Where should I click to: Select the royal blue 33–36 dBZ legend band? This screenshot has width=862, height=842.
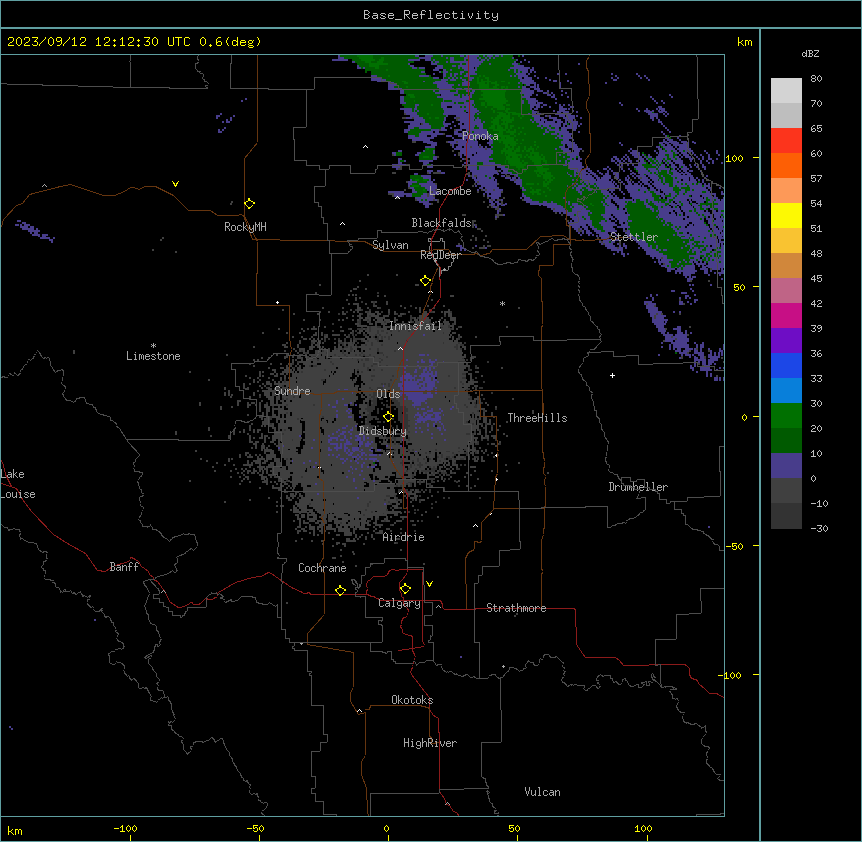786,365
